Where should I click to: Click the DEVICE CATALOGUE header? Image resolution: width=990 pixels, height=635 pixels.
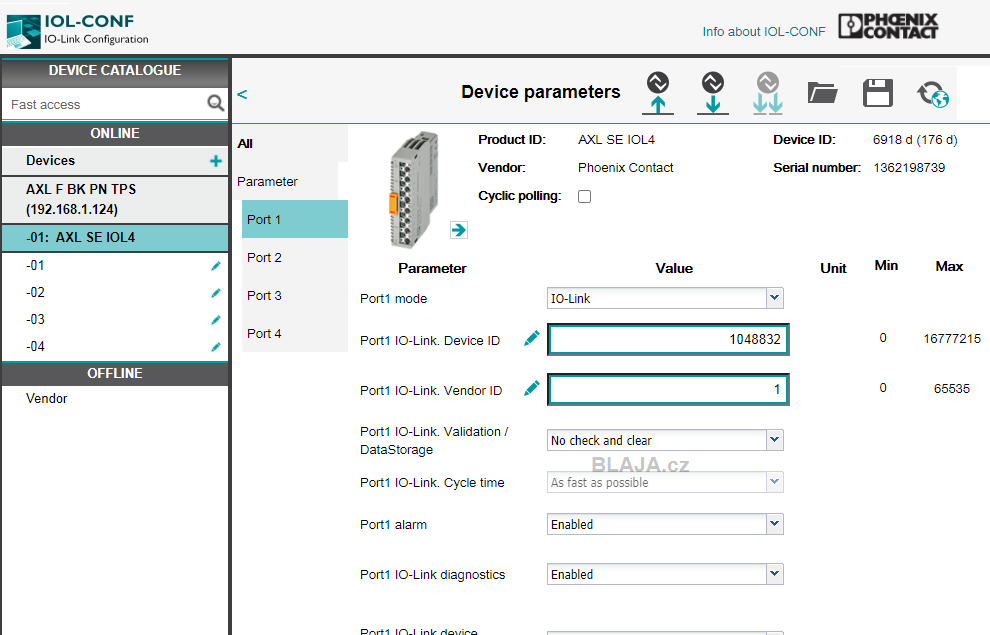coord(115,71)
